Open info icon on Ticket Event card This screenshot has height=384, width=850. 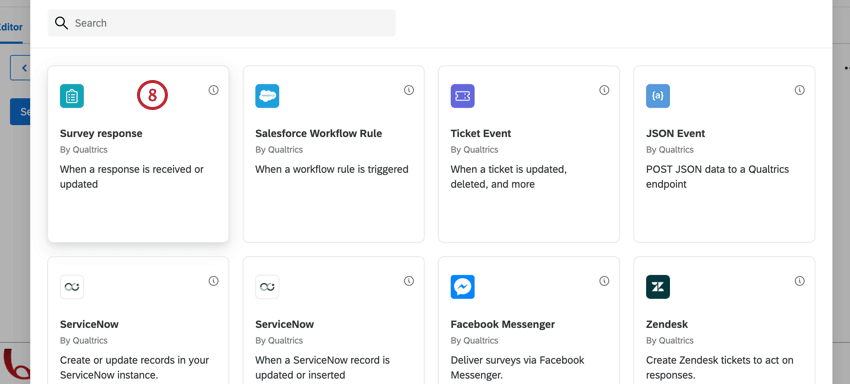(604, 90)
